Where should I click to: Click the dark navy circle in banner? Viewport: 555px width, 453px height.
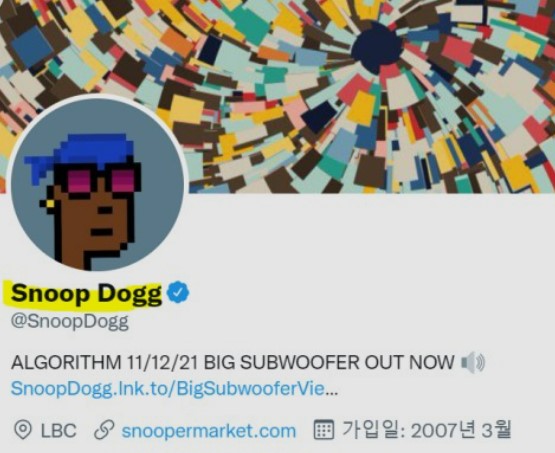[377, 48]
